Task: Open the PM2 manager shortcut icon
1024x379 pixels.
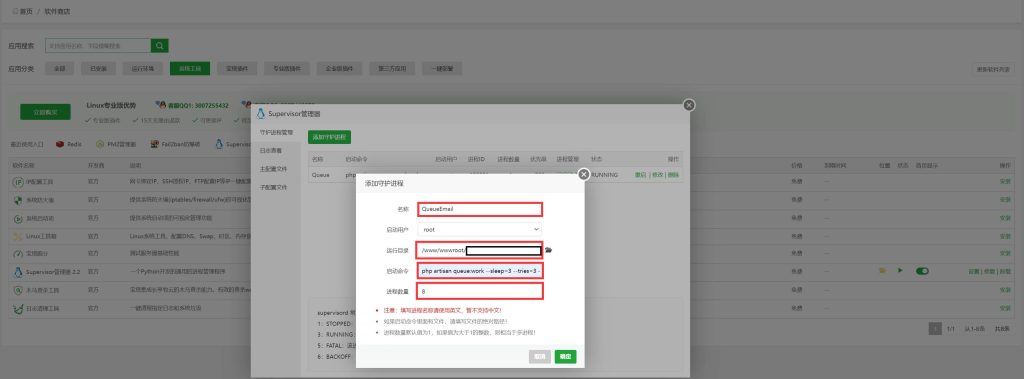Action: point(100,144)
